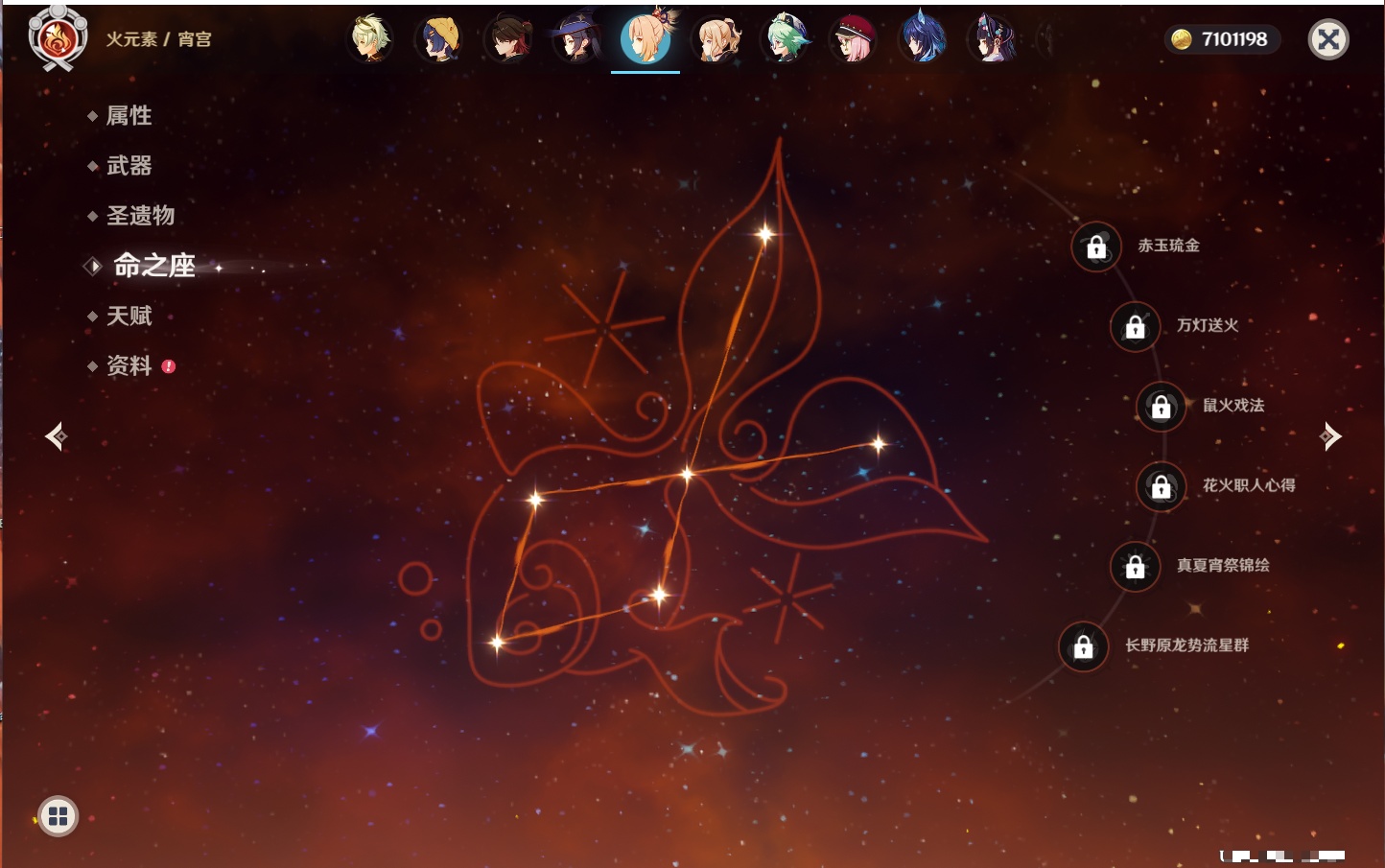Switch to the next character with the right arrow
1385x868 pixels.
point(1329,436)
